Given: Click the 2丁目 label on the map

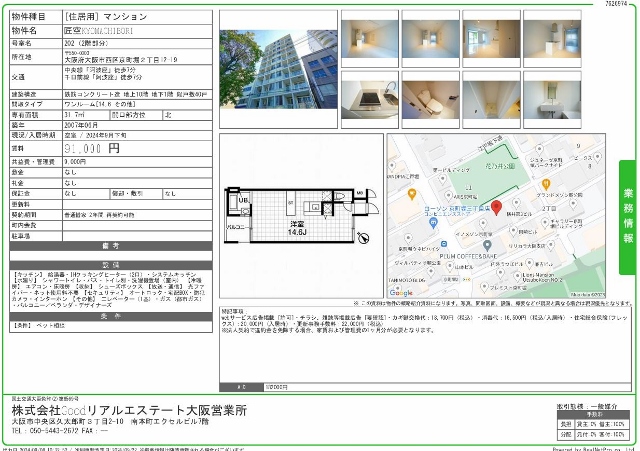Looking at the screenshot, I should click(x=549, y=209).
